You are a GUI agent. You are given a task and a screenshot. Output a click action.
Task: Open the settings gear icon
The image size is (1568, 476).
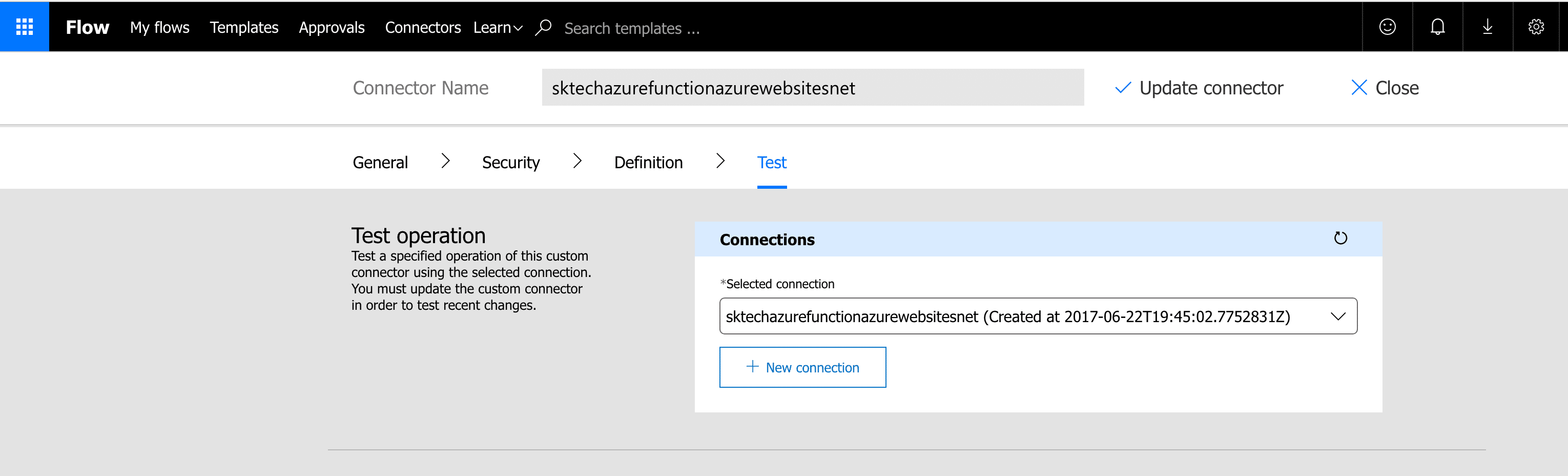[x=1536, y=27]
